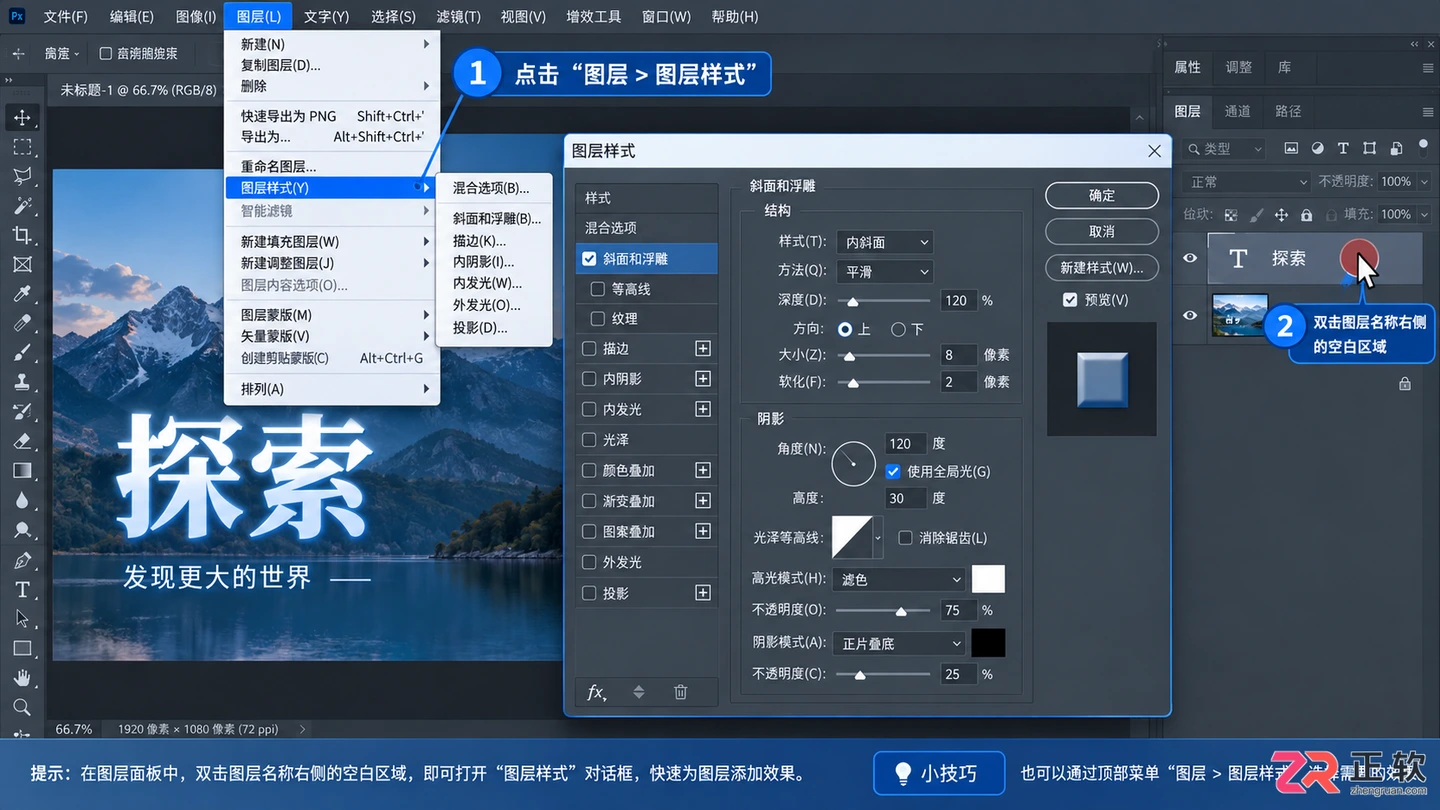Open the 类型 layer filter dropdown

[x=1224, y=148]
